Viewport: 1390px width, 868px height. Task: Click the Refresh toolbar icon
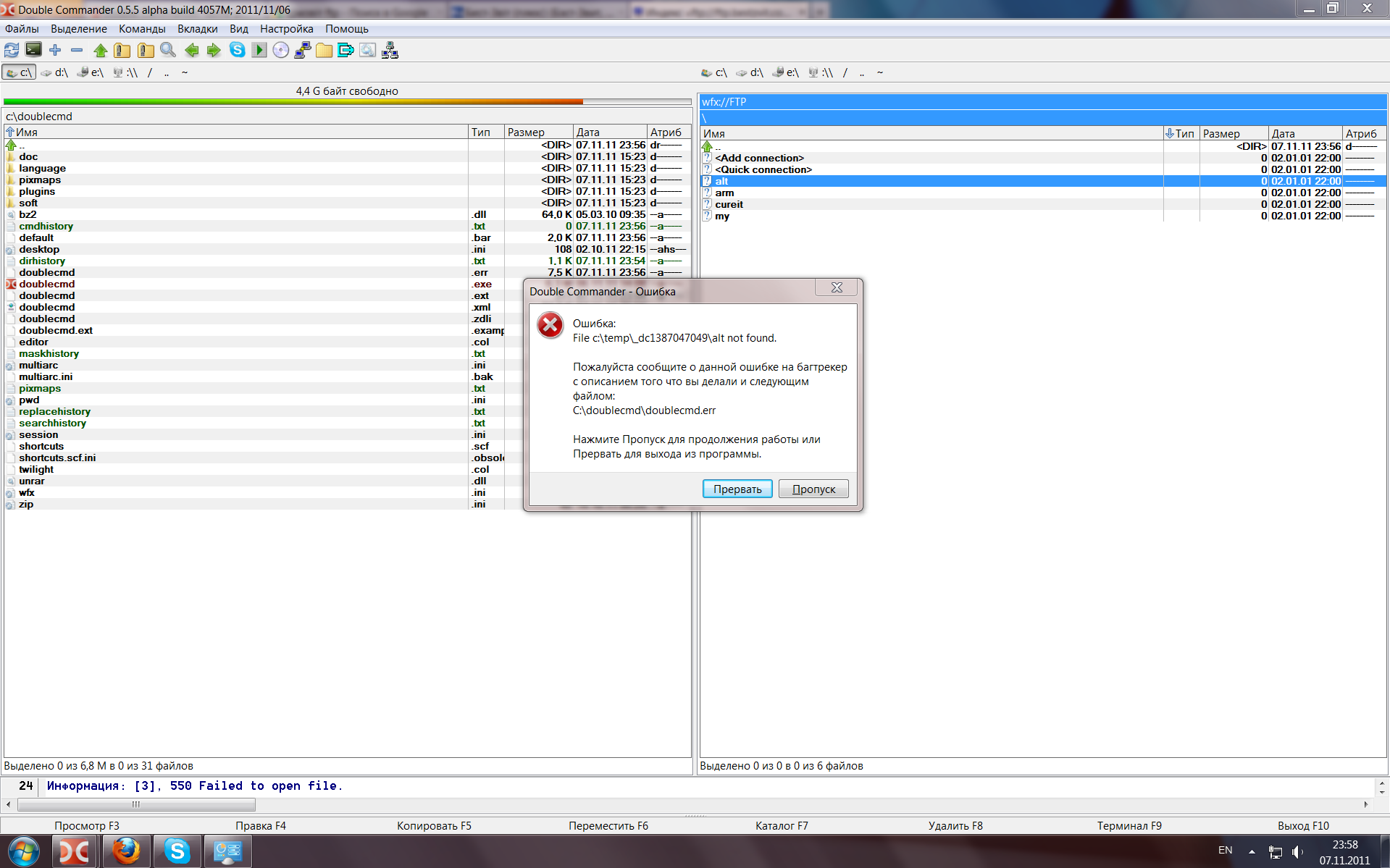pyautogui.click(x=12, y=50)
